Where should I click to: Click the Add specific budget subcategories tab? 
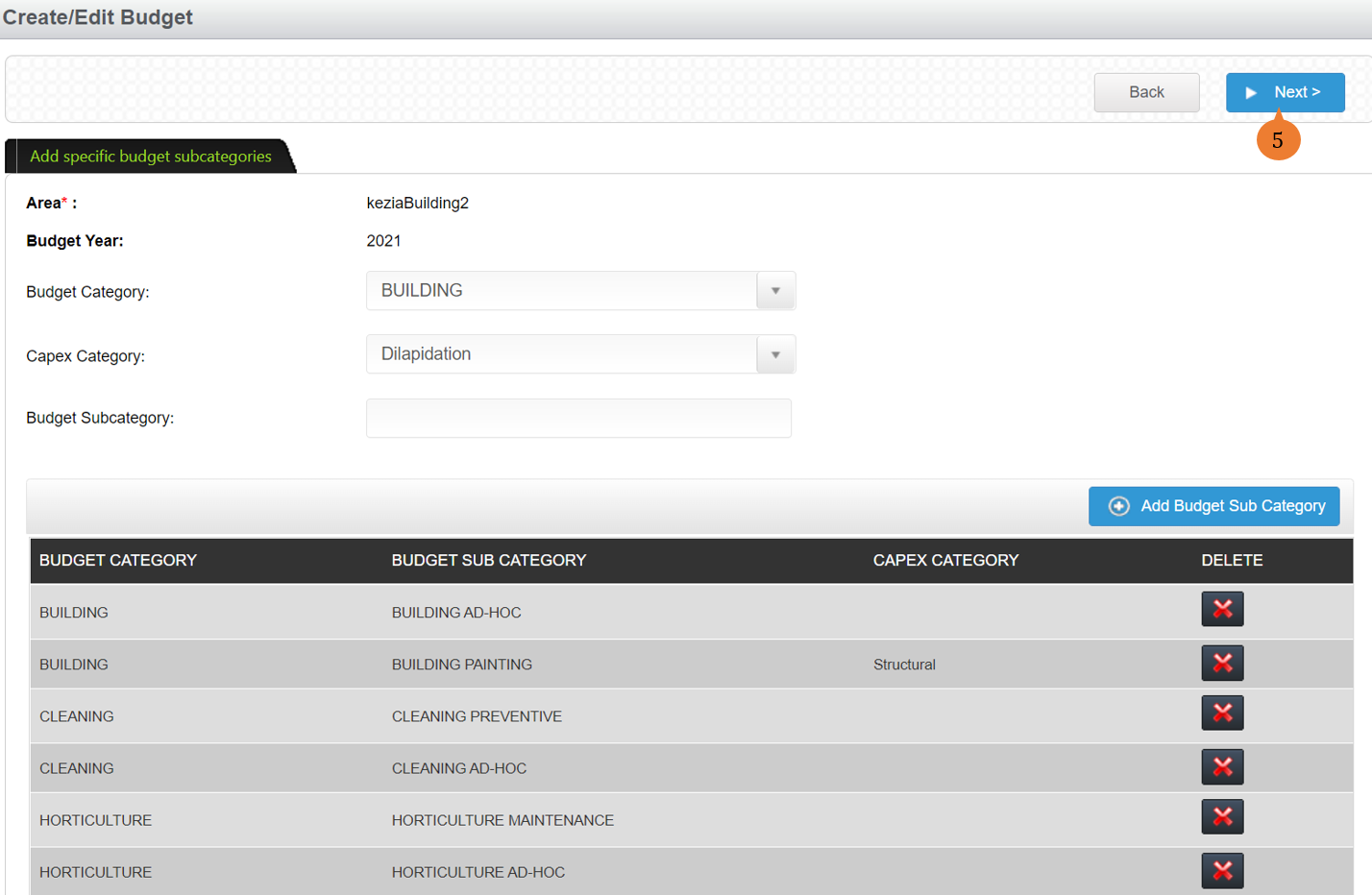click(151, 157)
